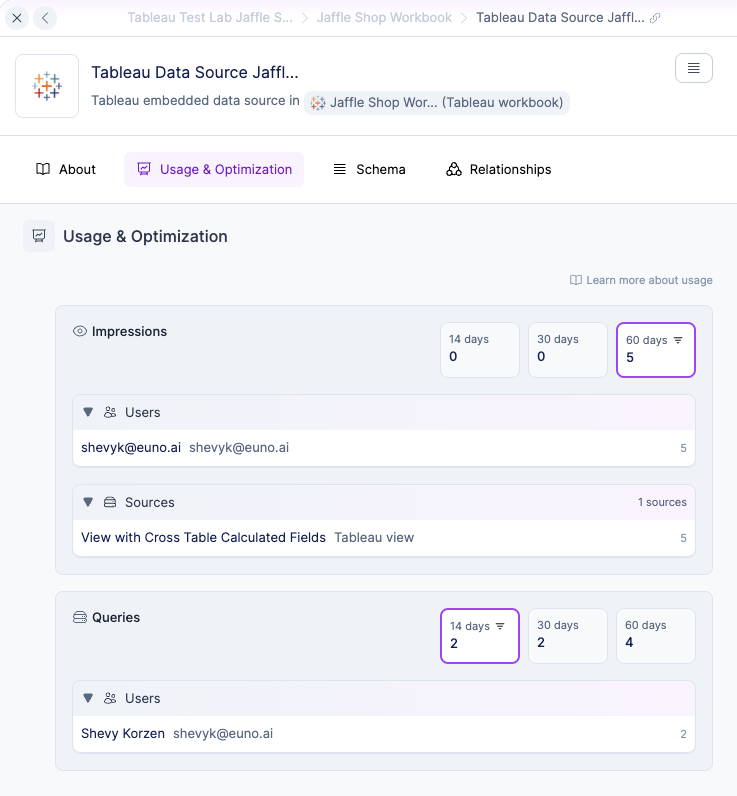Screen dimensions: 737x796
Task: Close the panel with the X button
Action: click(17, 18)
